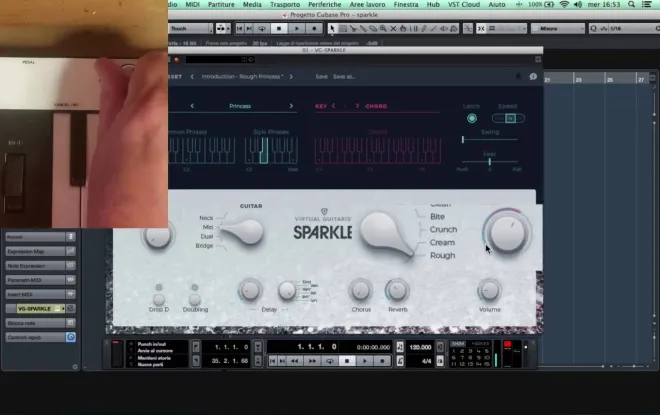Click the Reverb knob
This screenshot has width=660, height=415.
coord(397,290)
